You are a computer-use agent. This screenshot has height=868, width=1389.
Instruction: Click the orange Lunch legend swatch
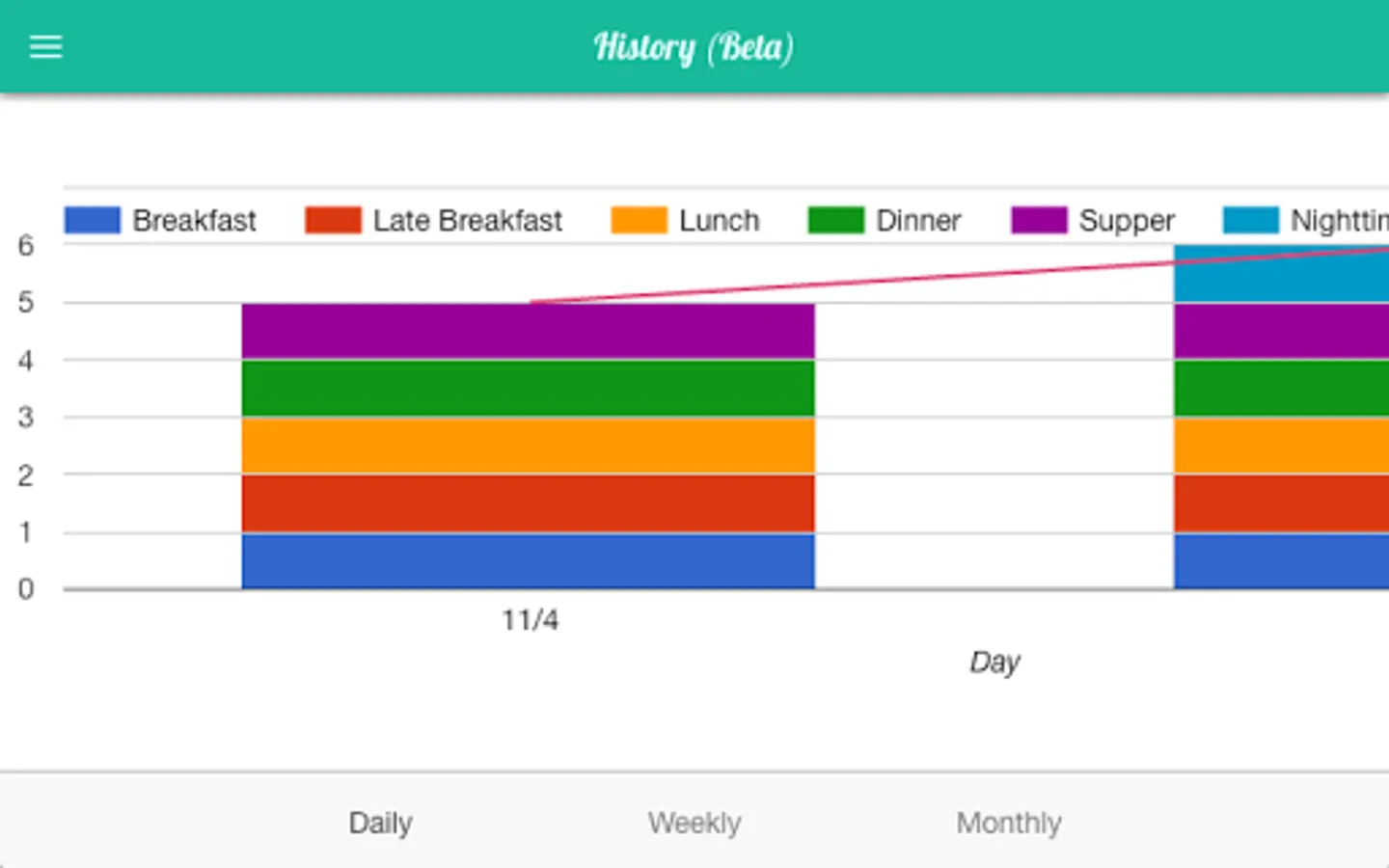639,220
